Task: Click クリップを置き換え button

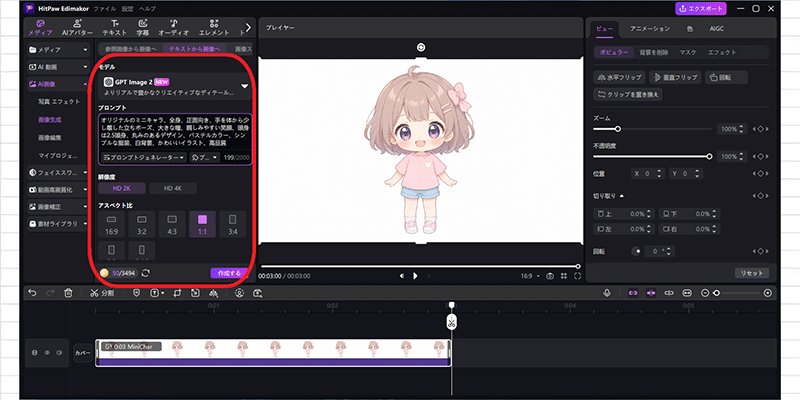Action: (628, 94)
